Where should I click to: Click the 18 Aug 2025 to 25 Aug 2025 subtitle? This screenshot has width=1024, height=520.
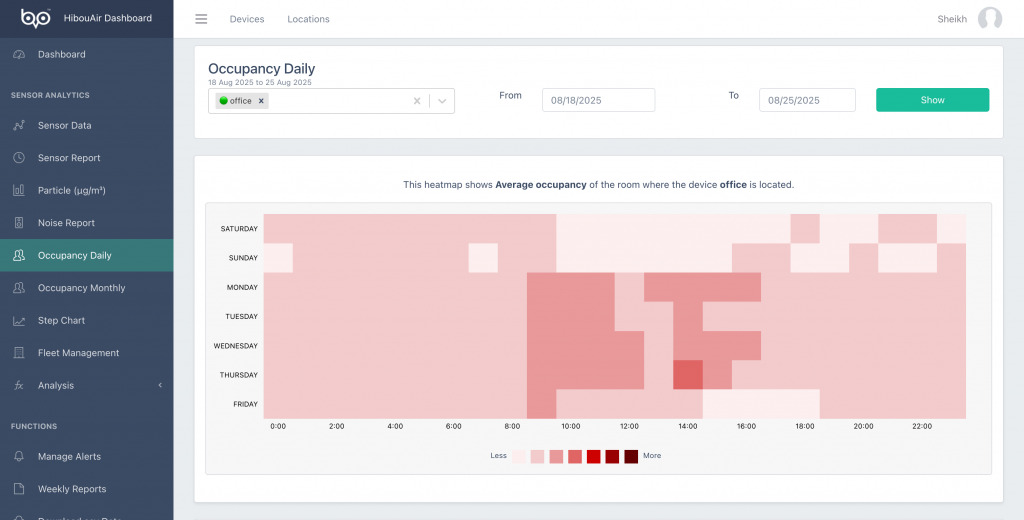260,83
